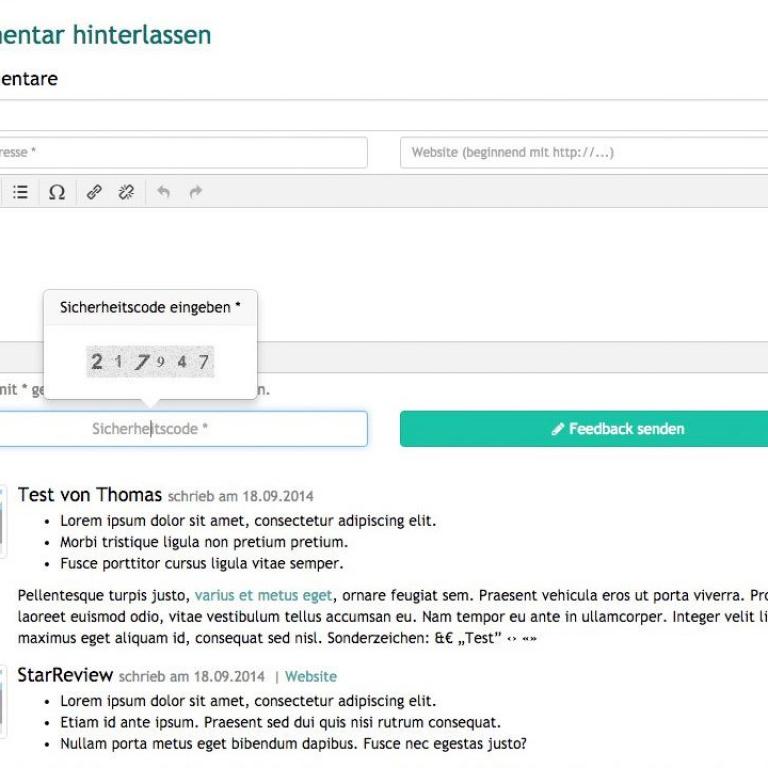Click the 'Test von Thomas' comment title

pyautogui.click(x=89, y=495)
